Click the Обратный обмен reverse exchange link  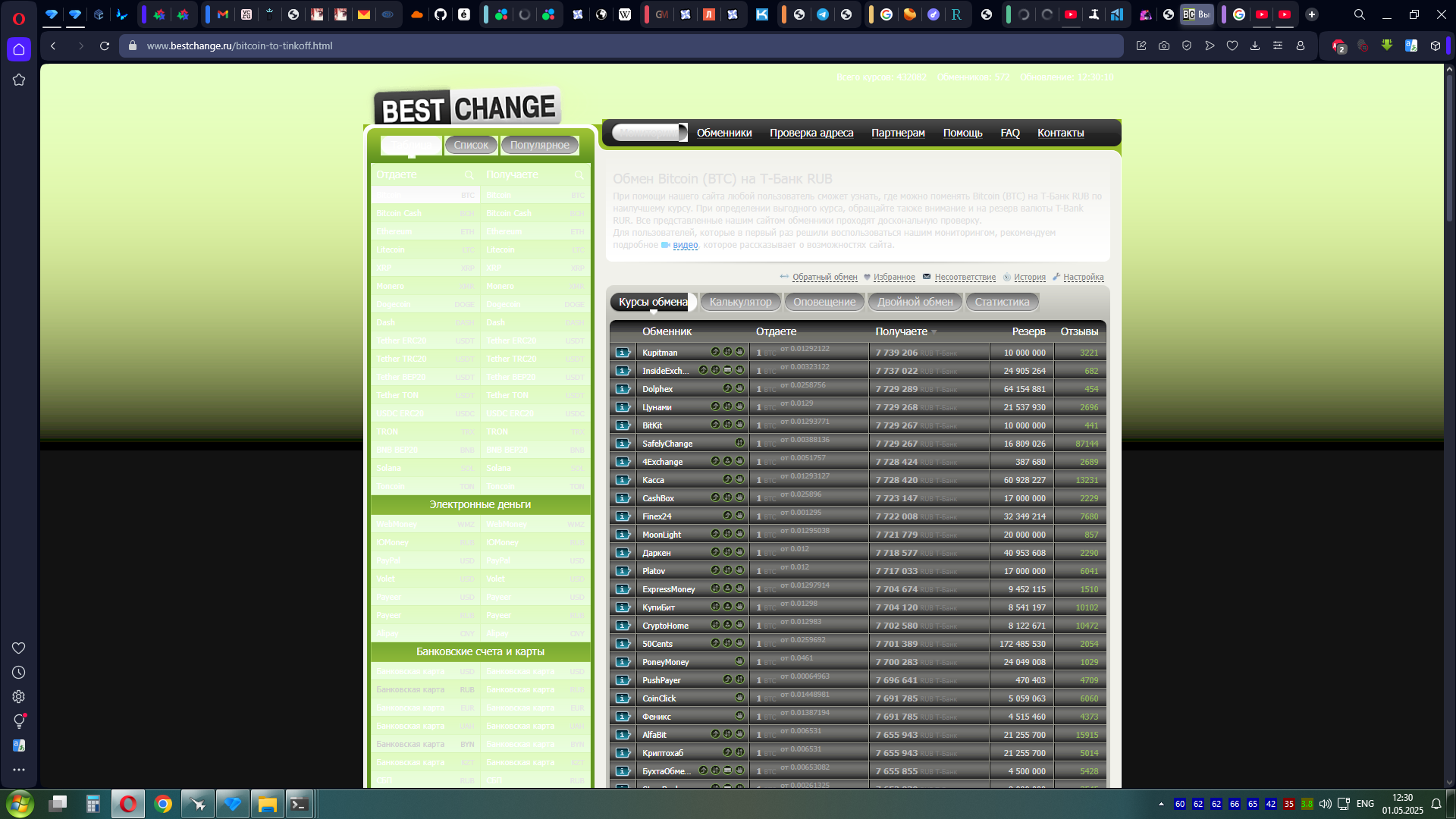[824, 278]
